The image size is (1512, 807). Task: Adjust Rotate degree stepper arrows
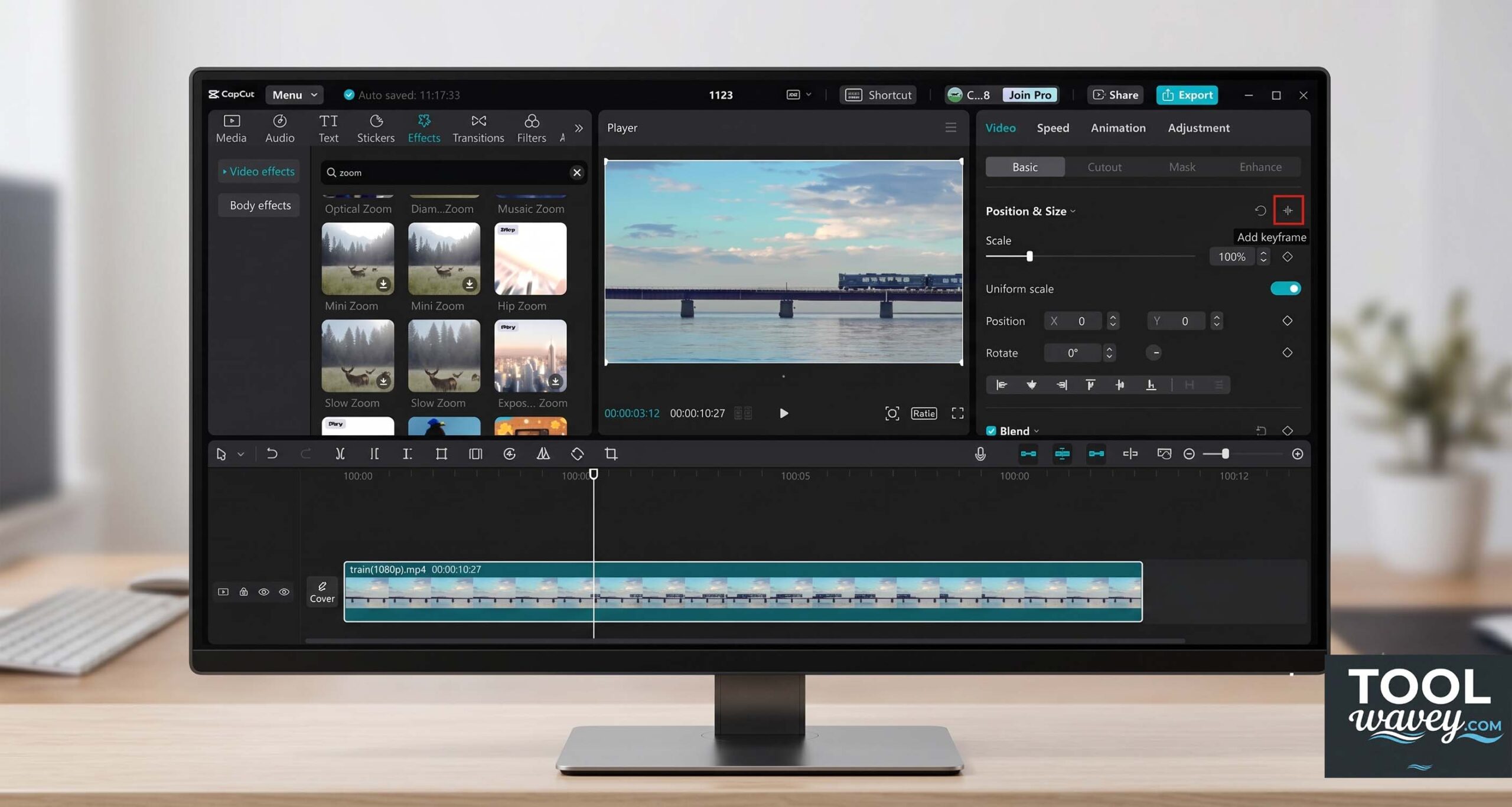click(x=1109, y=352)
